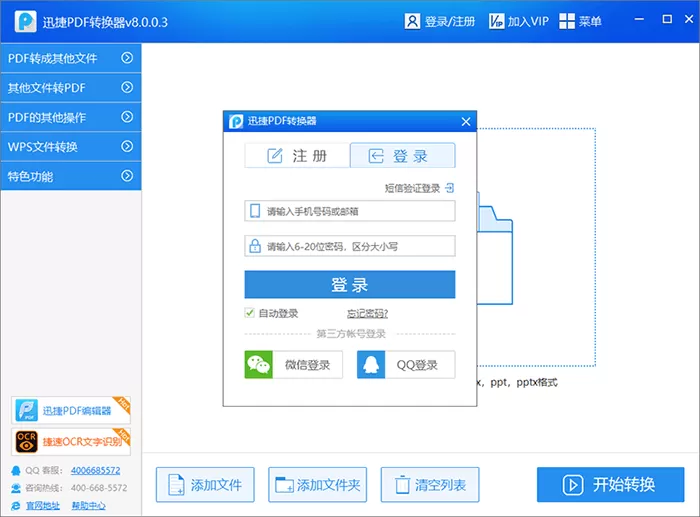The image size is (700, 517).
Task: Click the browser icon beside 官网地址
Action: coord(16,506)
